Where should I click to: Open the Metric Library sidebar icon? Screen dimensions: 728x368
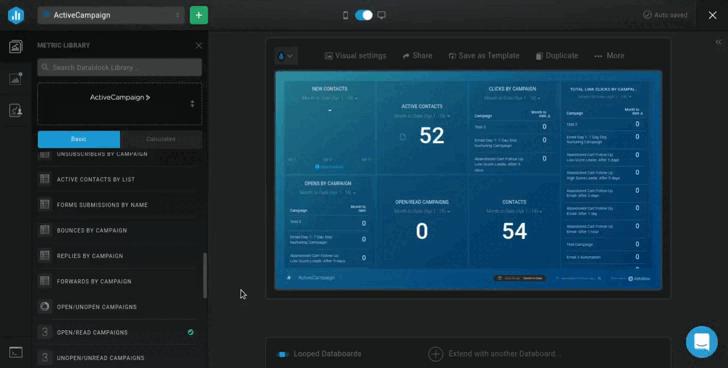tap(15, 46)
